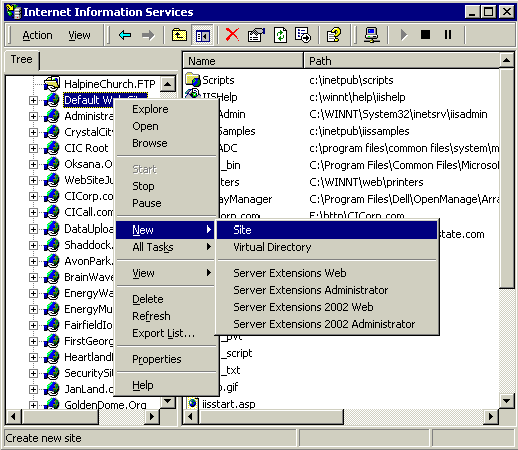Screen dimensions: 518x450
Task: Select Server Extensions 2002 Web option
Action: point(327,307)
